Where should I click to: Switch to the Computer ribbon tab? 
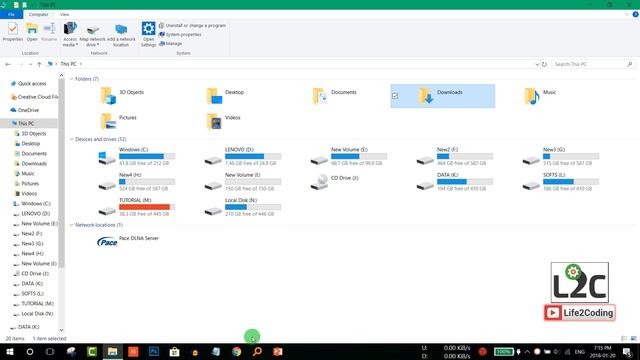38,14
